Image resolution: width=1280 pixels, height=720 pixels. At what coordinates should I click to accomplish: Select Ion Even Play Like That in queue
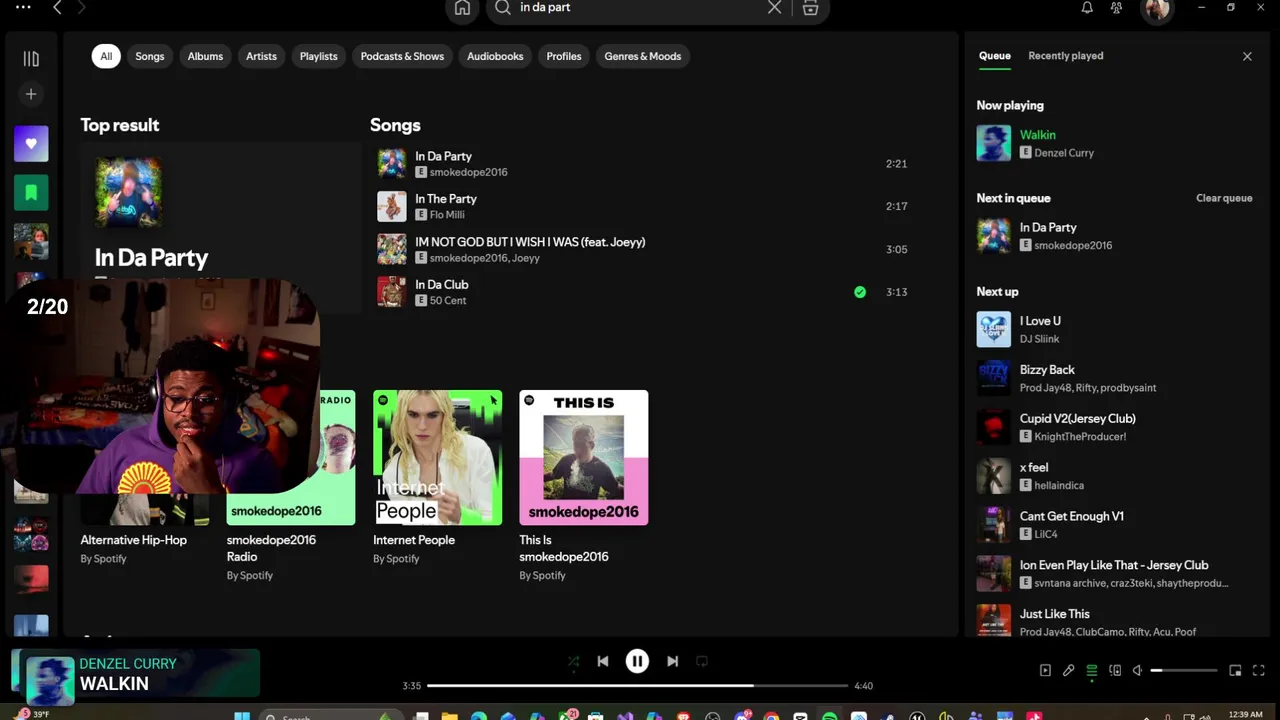[x=1115, y=574]
